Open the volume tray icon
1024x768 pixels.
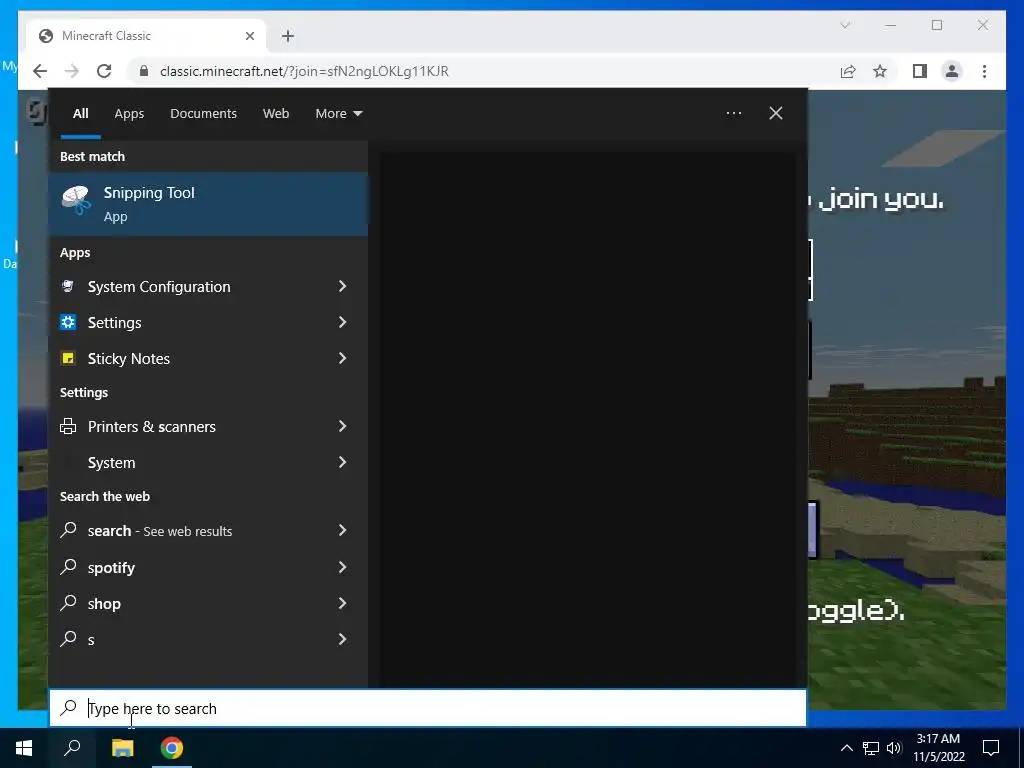point(894,748)
